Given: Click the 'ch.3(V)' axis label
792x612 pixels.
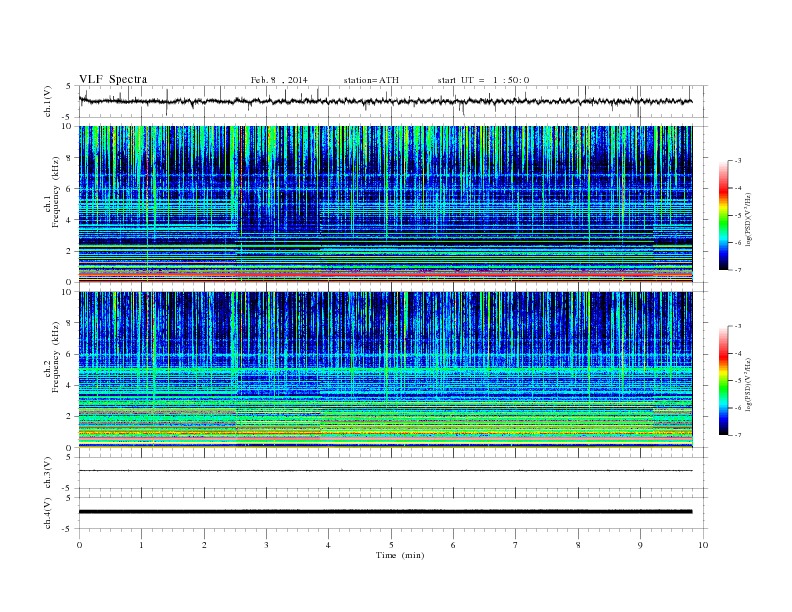Looking at the screenshot, I should pyautogui.click(x=48, y=473).
